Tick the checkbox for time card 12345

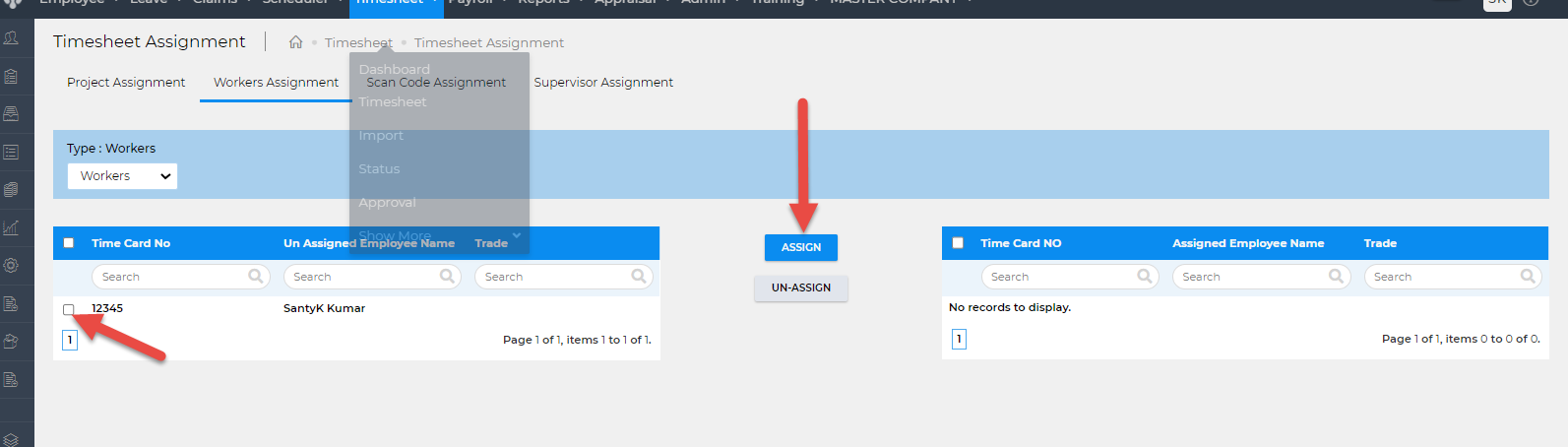[69, 309]
